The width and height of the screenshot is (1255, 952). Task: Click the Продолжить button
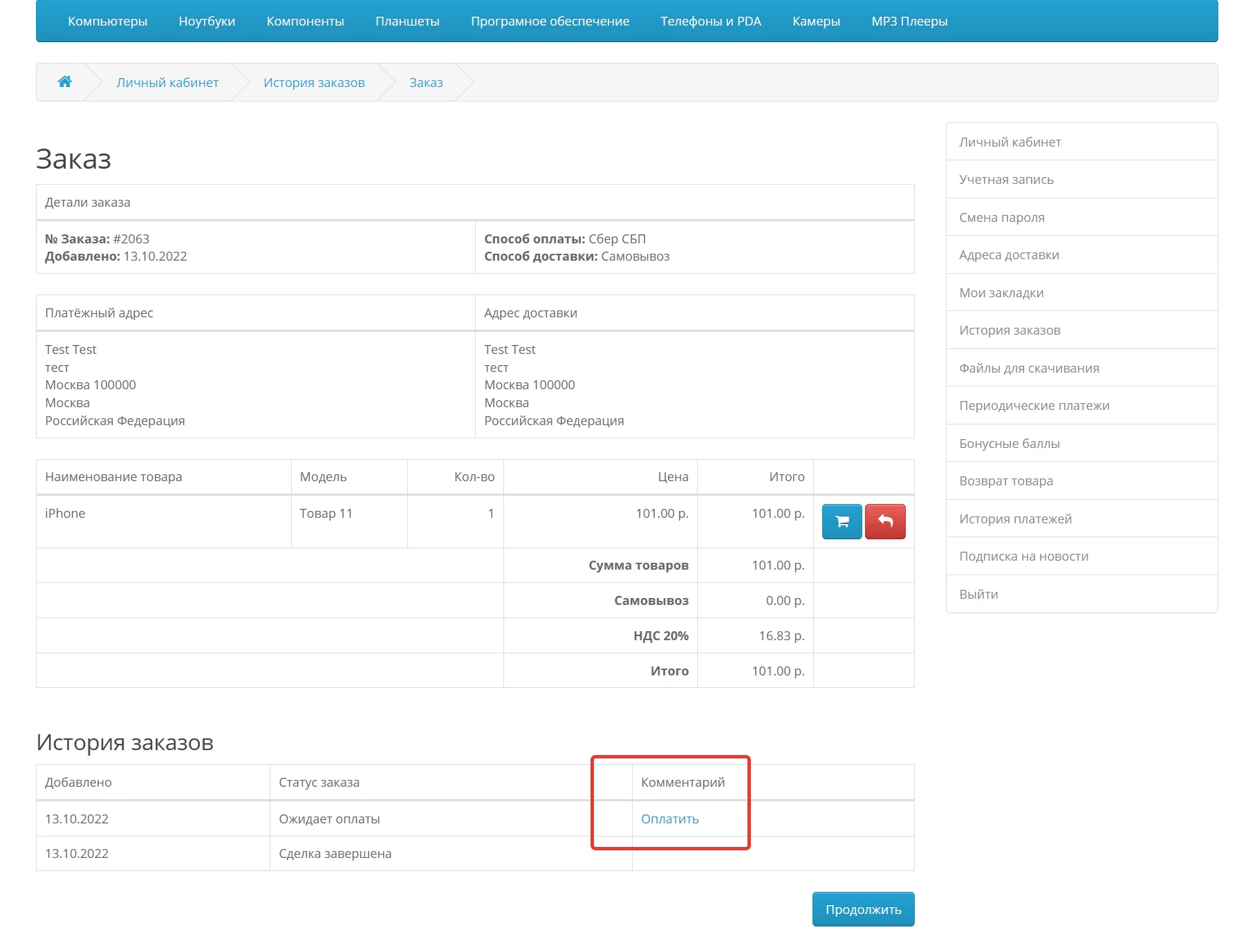coord(863,908)
